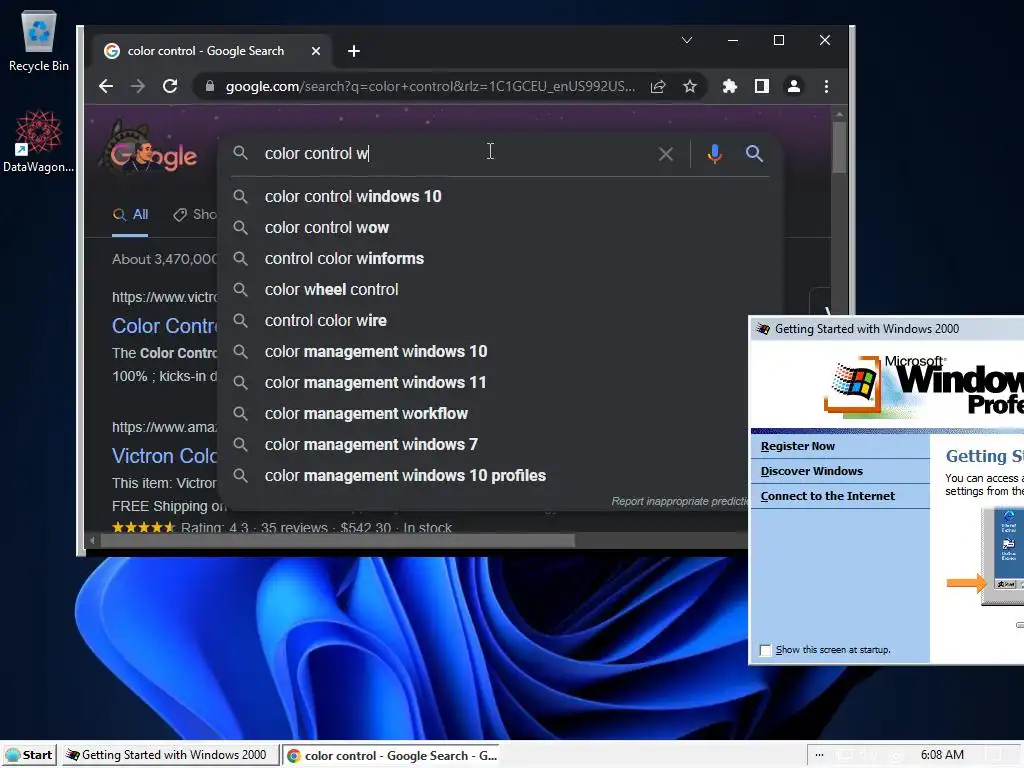Open the Recycle Bin desktop icon
Image resolution: width=1024 pixels, height=768 pixels.
[39, 41]
